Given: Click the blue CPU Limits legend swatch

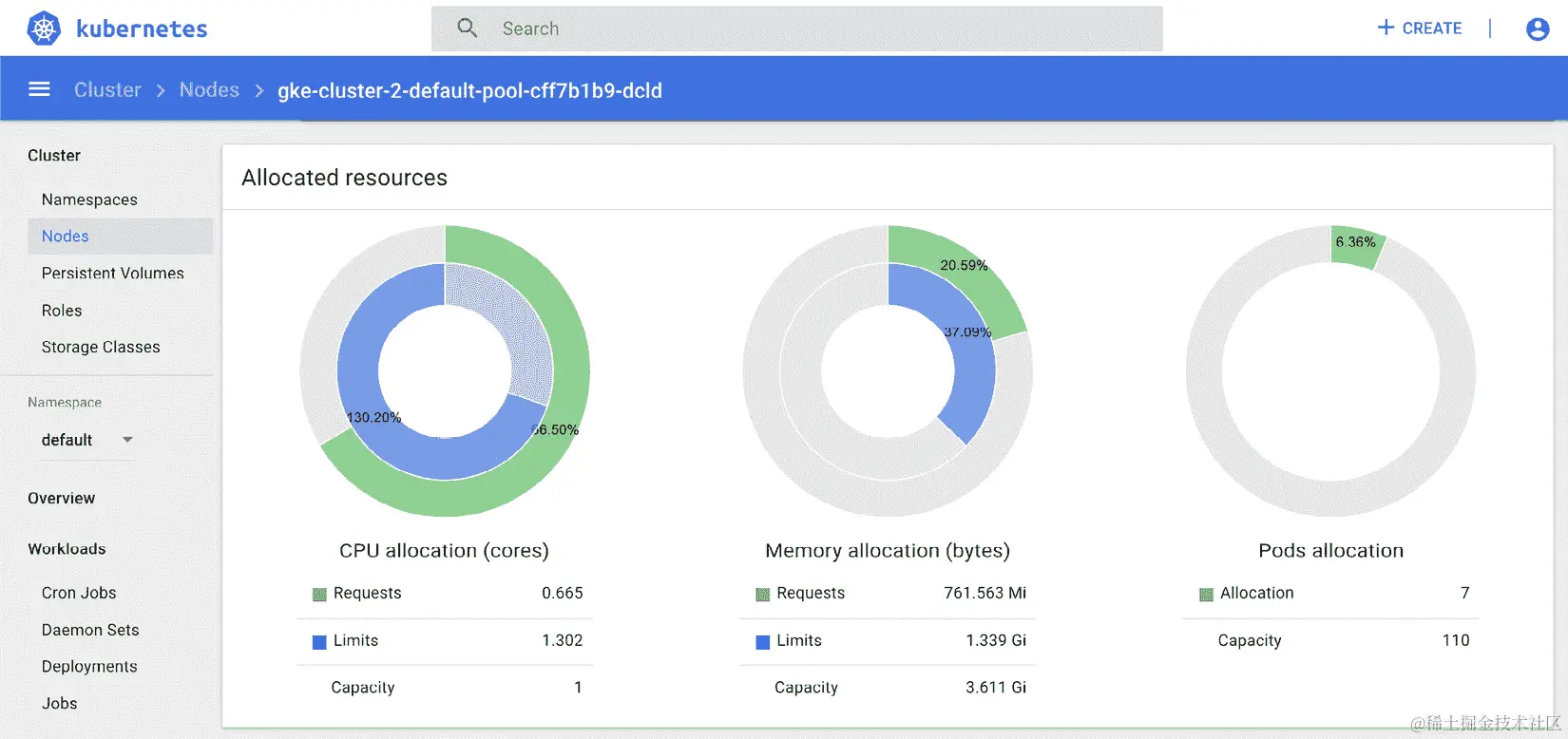Looking at the screenshot, I should 319,642.
